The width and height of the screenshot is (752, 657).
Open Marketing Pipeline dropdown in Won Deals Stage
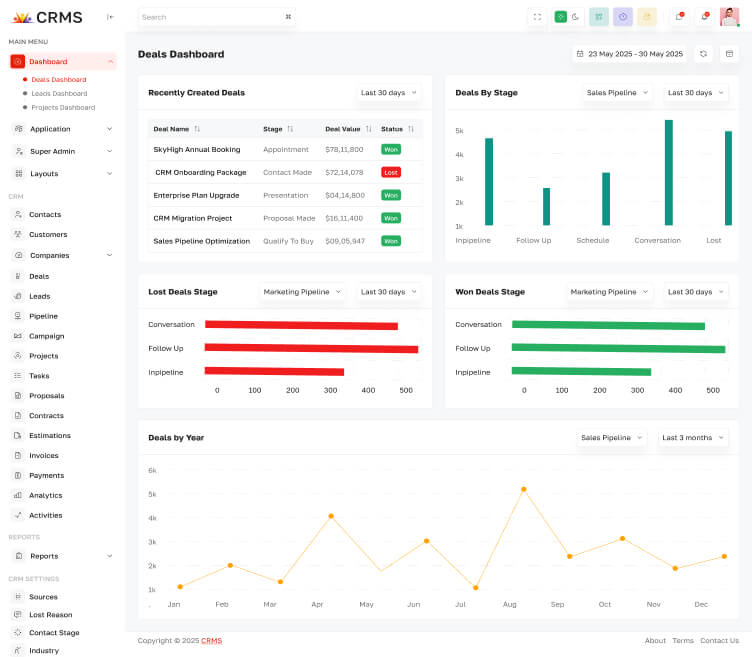[x=609, y=292]
